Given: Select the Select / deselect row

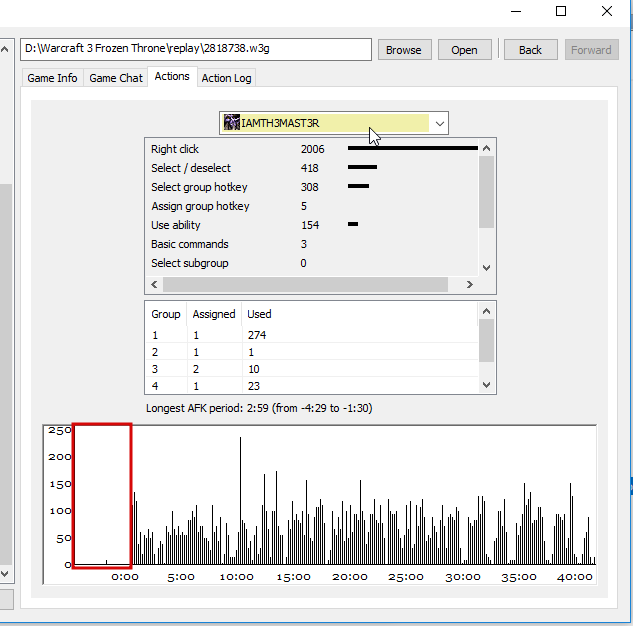Looking at the screenshot, I should [x=311, y=168].
